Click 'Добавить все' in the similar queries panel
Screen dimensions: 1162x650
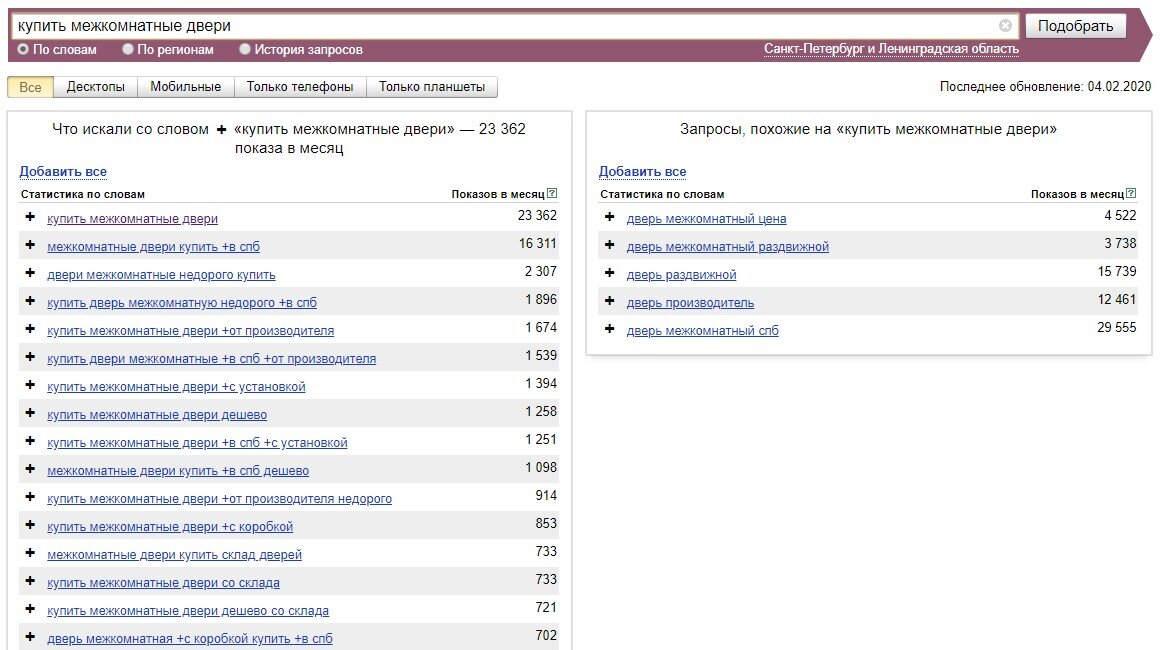[x=643, y=171]
